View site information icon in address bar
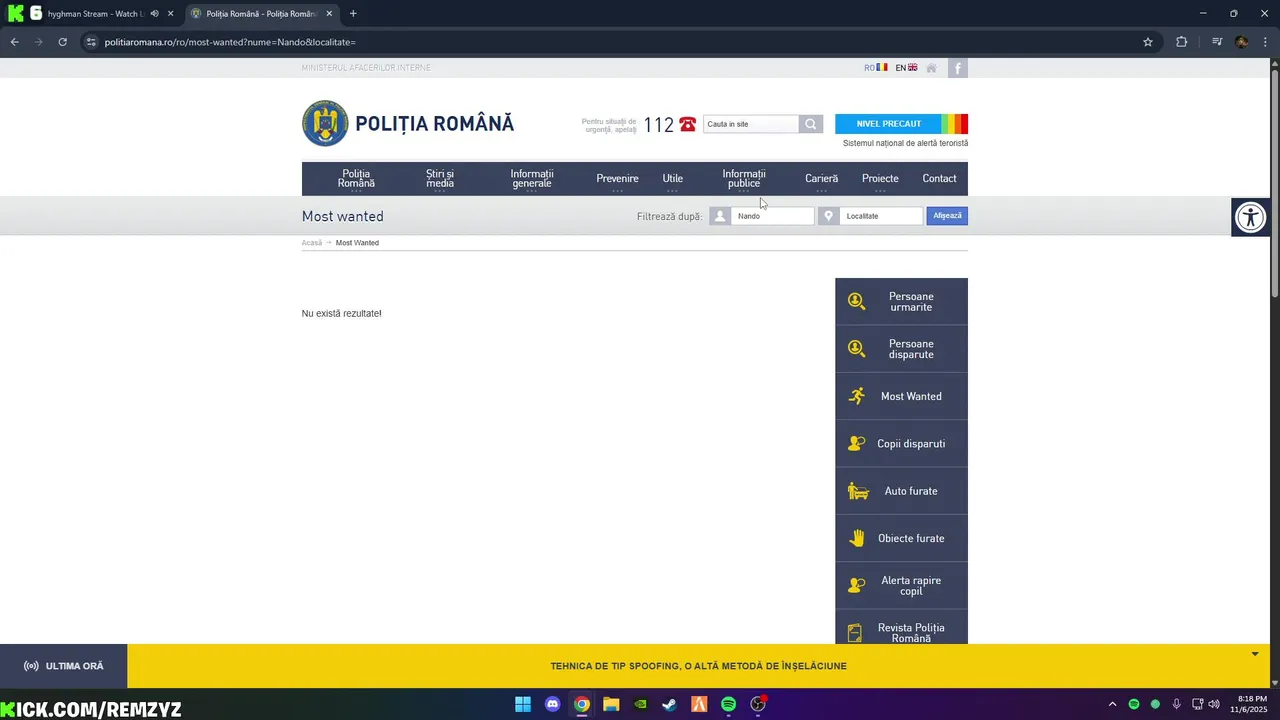 pos(91,42)
